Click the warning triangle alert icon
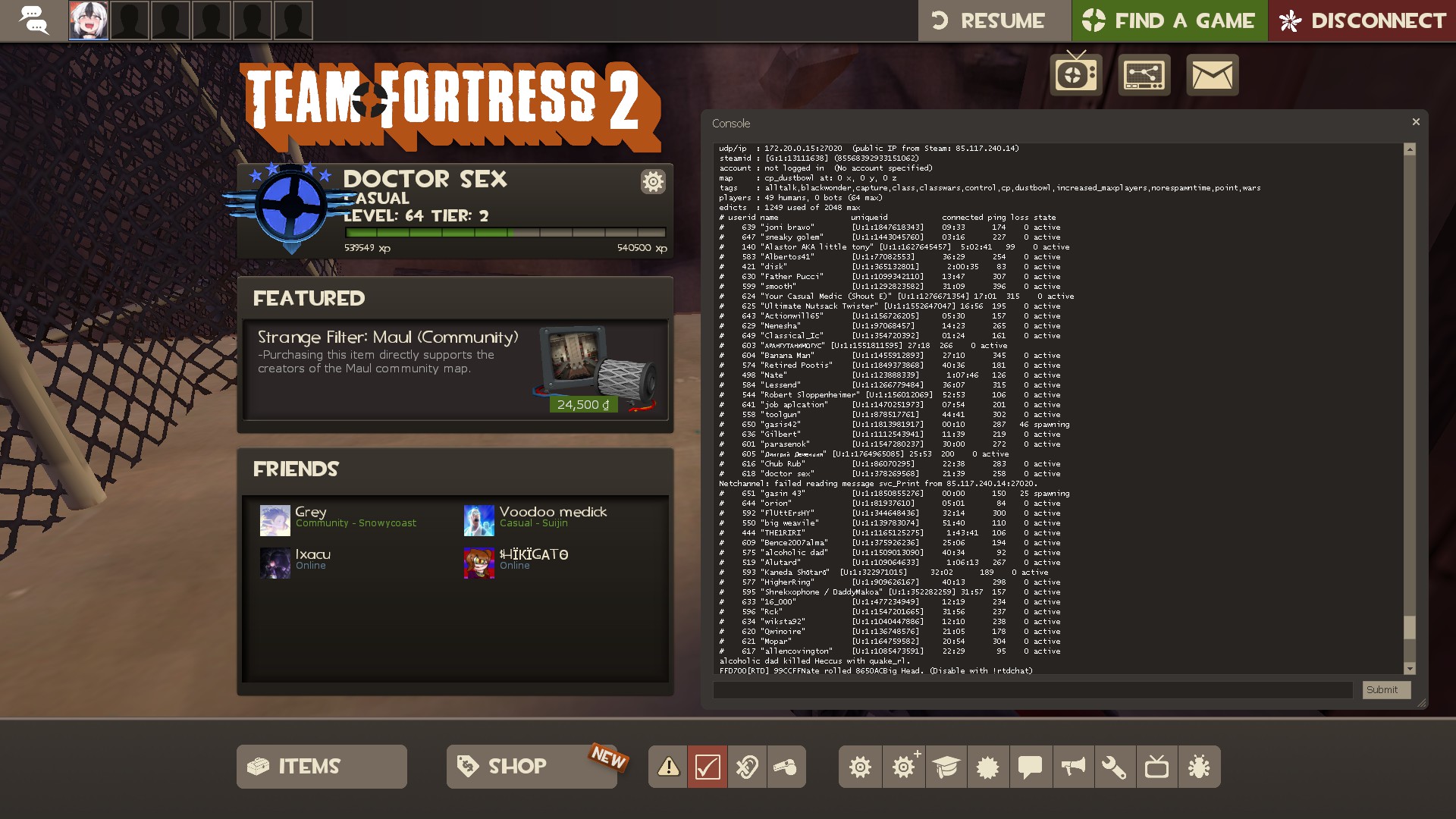 pyautogui.click(x=668, y=766)
